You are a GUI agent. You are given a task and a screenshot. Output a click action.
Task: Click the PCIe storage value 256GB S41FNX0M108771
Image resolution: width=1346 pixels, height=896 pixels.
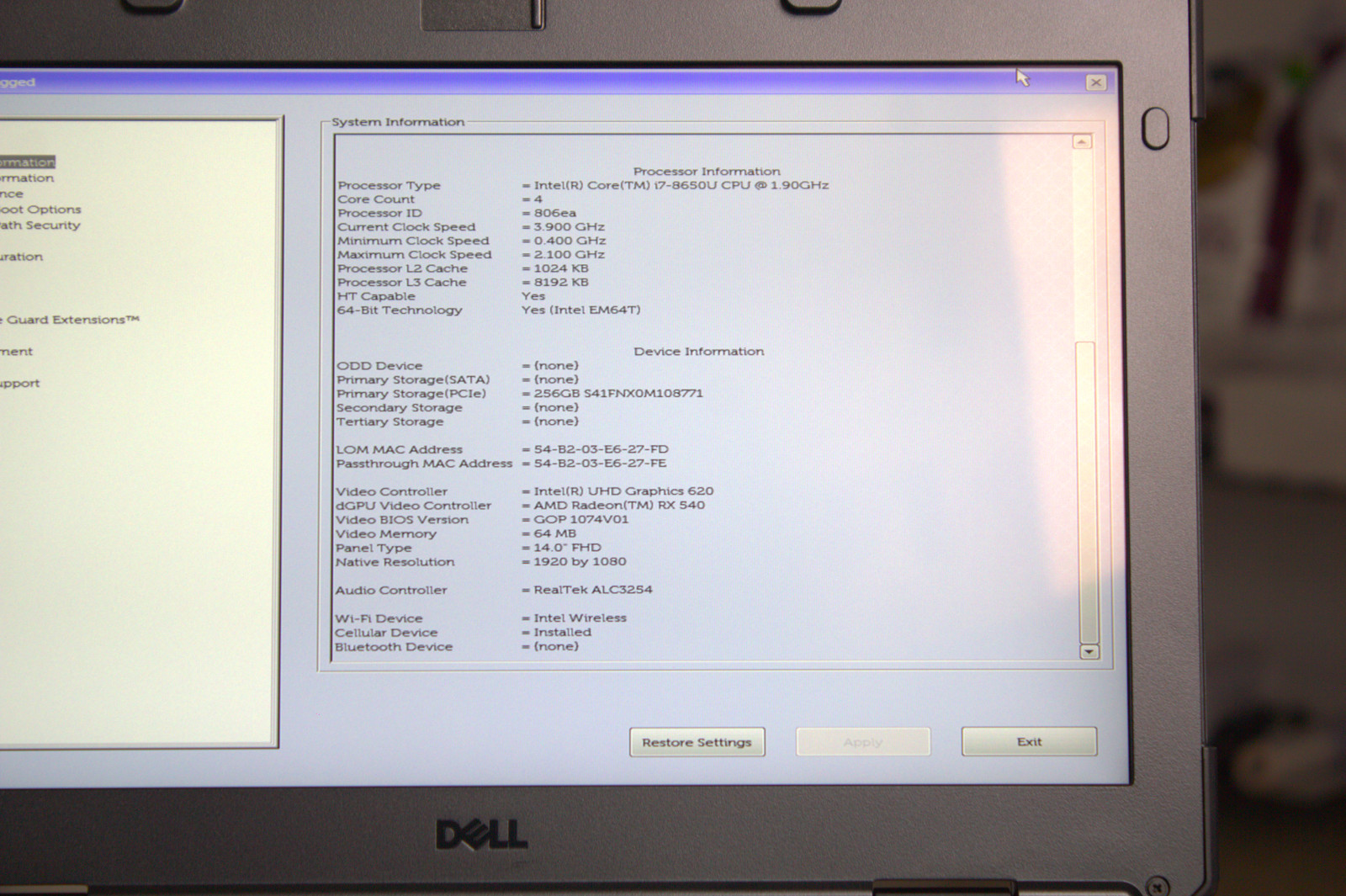[x=618, y=393]
